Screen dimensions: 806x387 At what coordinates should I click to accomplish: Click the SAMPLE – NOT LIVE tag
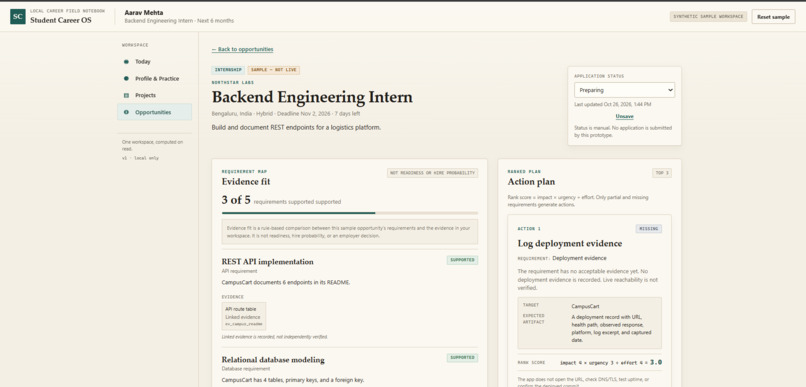pos(273,70)
